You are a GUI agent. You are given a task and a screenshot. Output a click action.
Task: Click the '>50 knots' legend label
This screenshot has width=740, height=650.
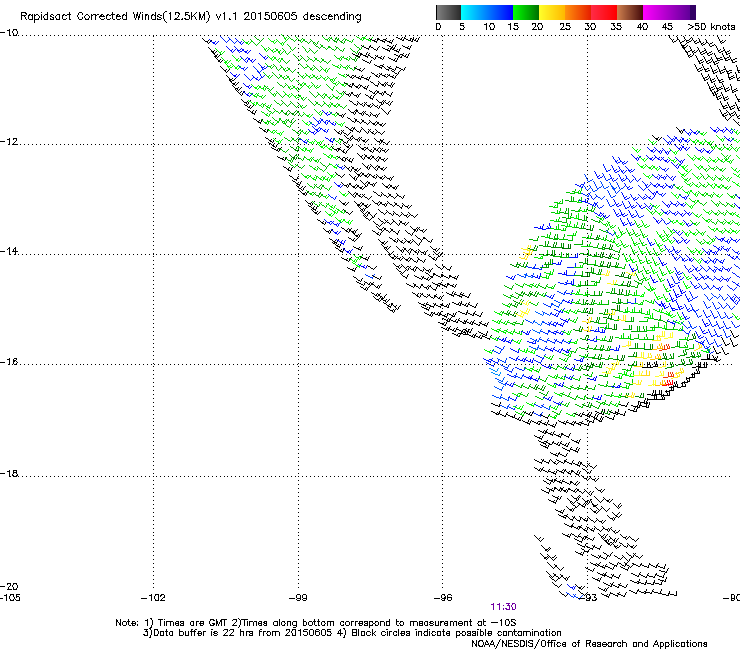click(712, 27)
